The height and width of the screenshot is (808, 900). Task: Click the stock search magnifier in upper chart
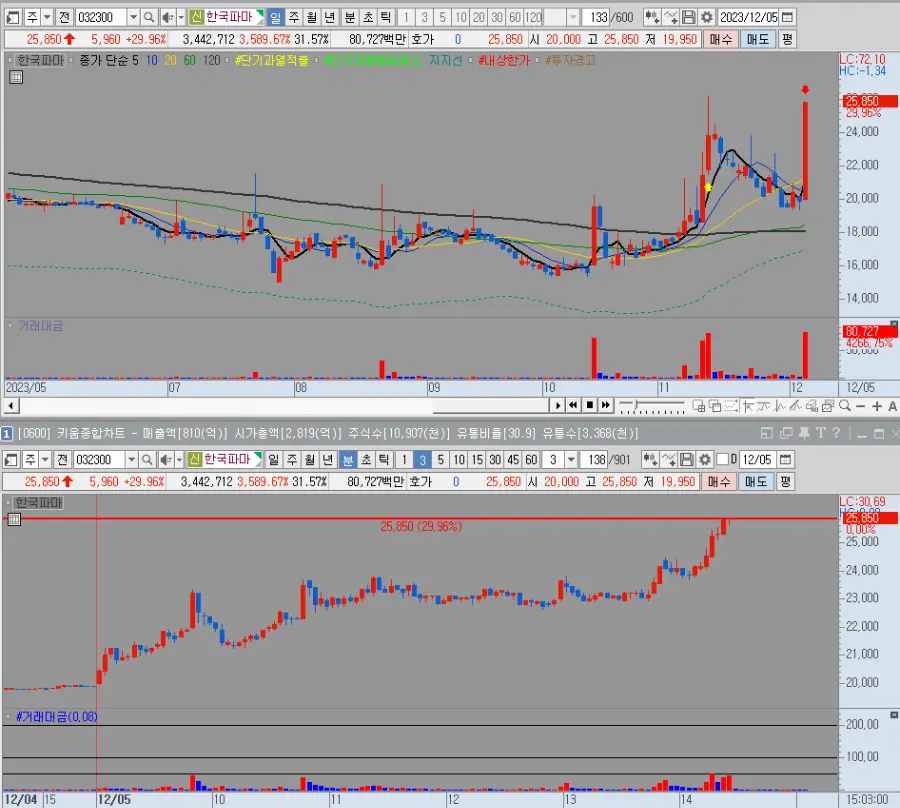(x=149, y=17)
